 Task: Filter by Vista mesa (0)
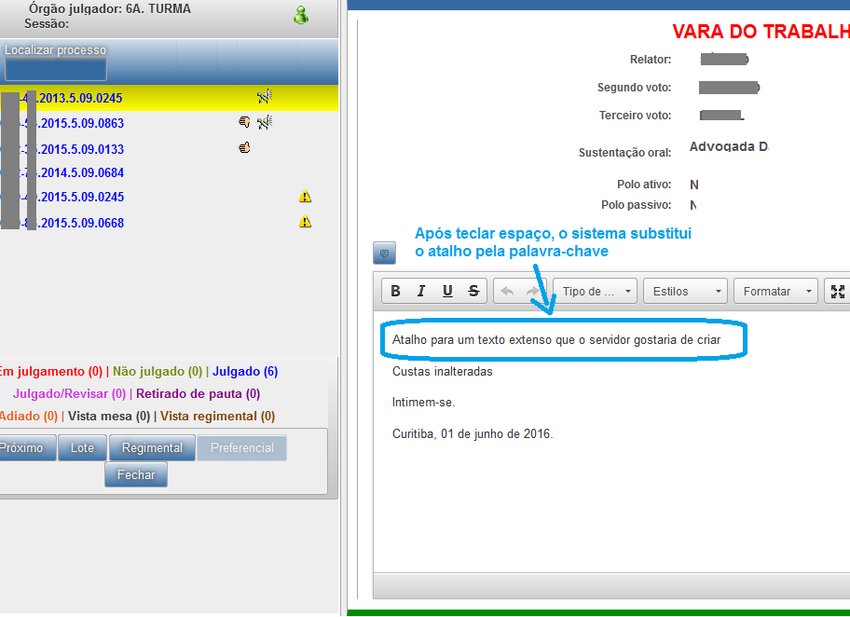109,416
